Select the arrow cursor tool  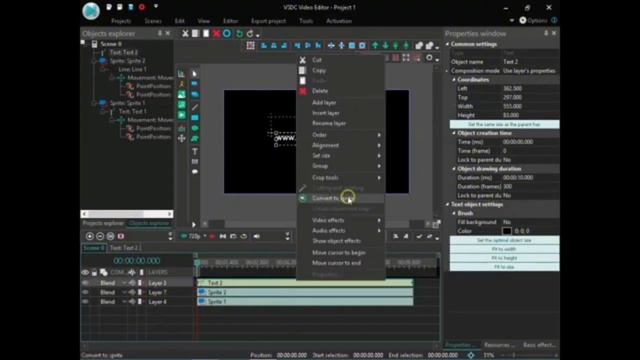[195, 73]
